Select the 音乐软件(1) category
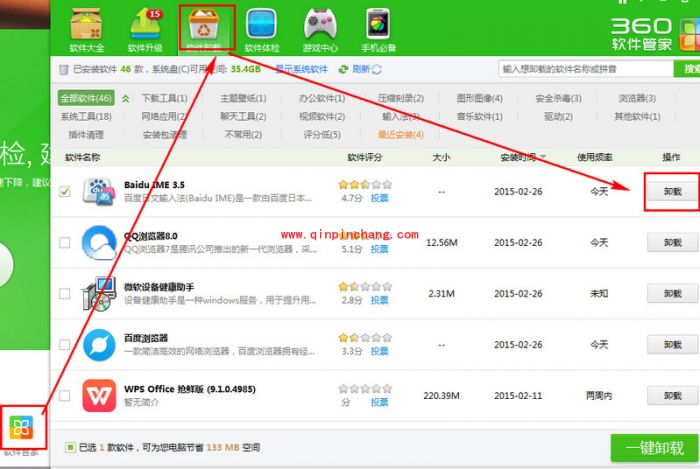Image resolution: width=700 pixels, height=469 pixels. click(x=479, y=116)
